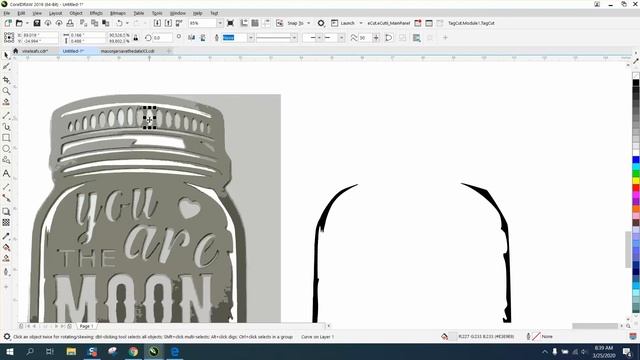Open the Object menu

pos(76,13)
